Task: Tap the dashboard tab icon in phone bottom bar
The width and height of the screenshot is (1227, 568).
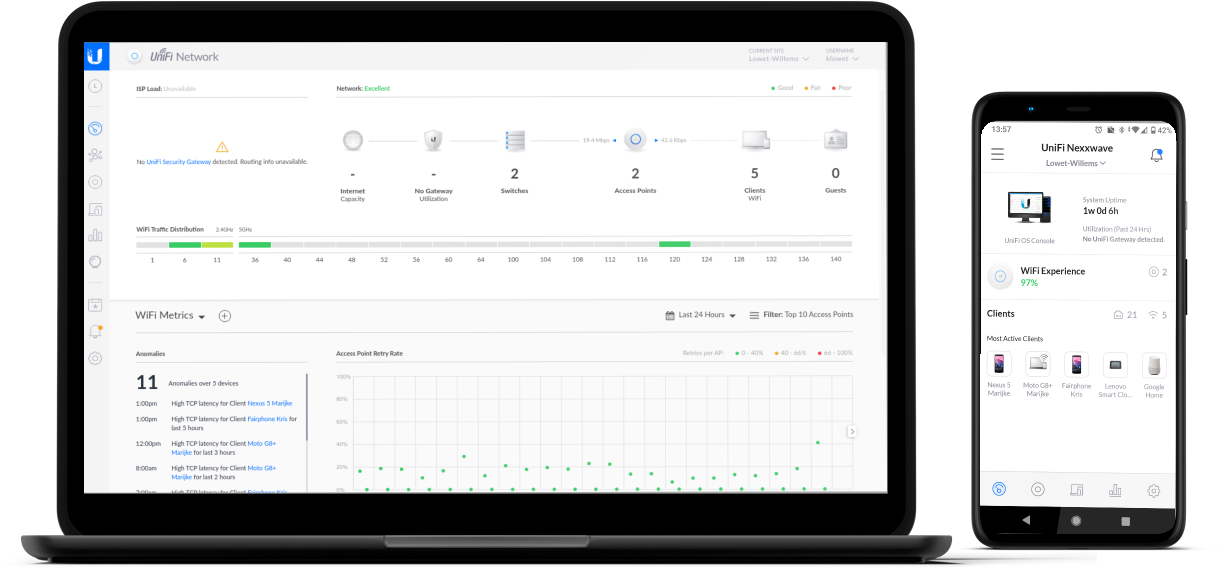Action: 998,490
